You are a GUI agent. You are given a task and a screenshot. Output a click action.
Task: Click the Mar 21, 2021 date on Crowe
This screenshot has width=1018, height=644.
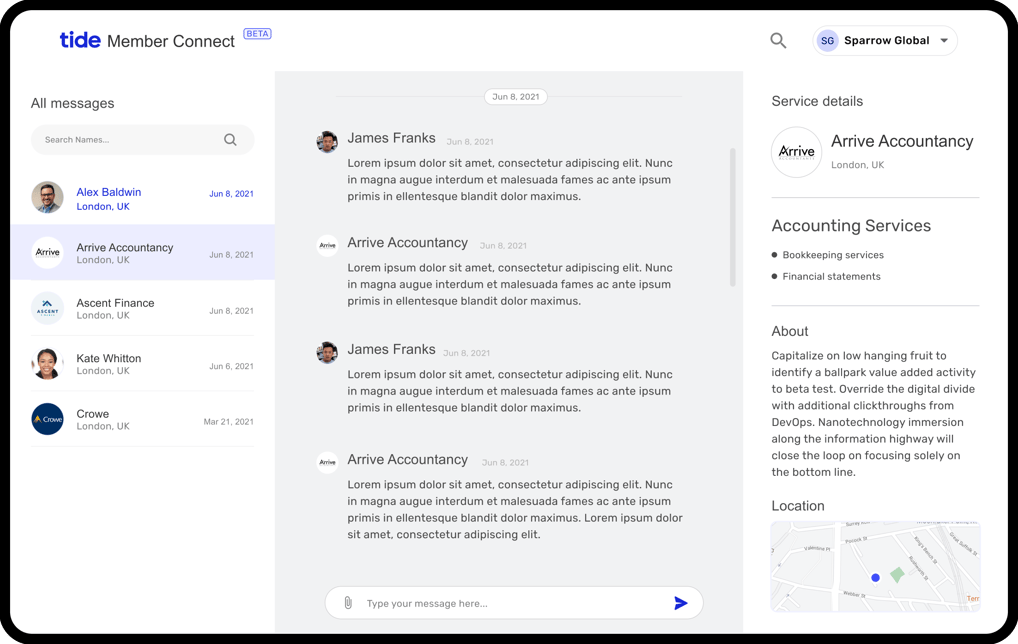229,422
